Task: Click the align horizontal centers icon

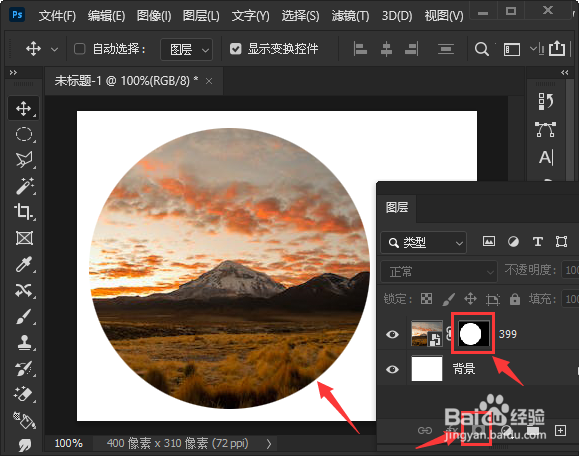Action: [386, 49]
